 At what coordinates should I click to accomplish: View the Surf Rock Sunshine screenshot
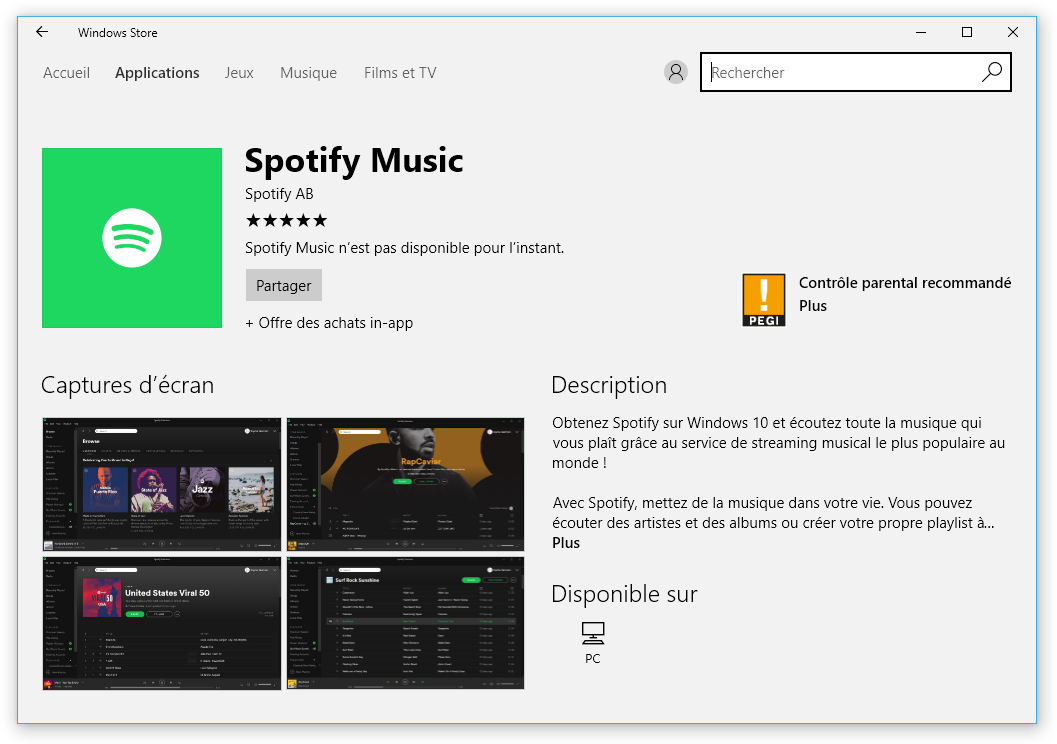click(405, 623)
